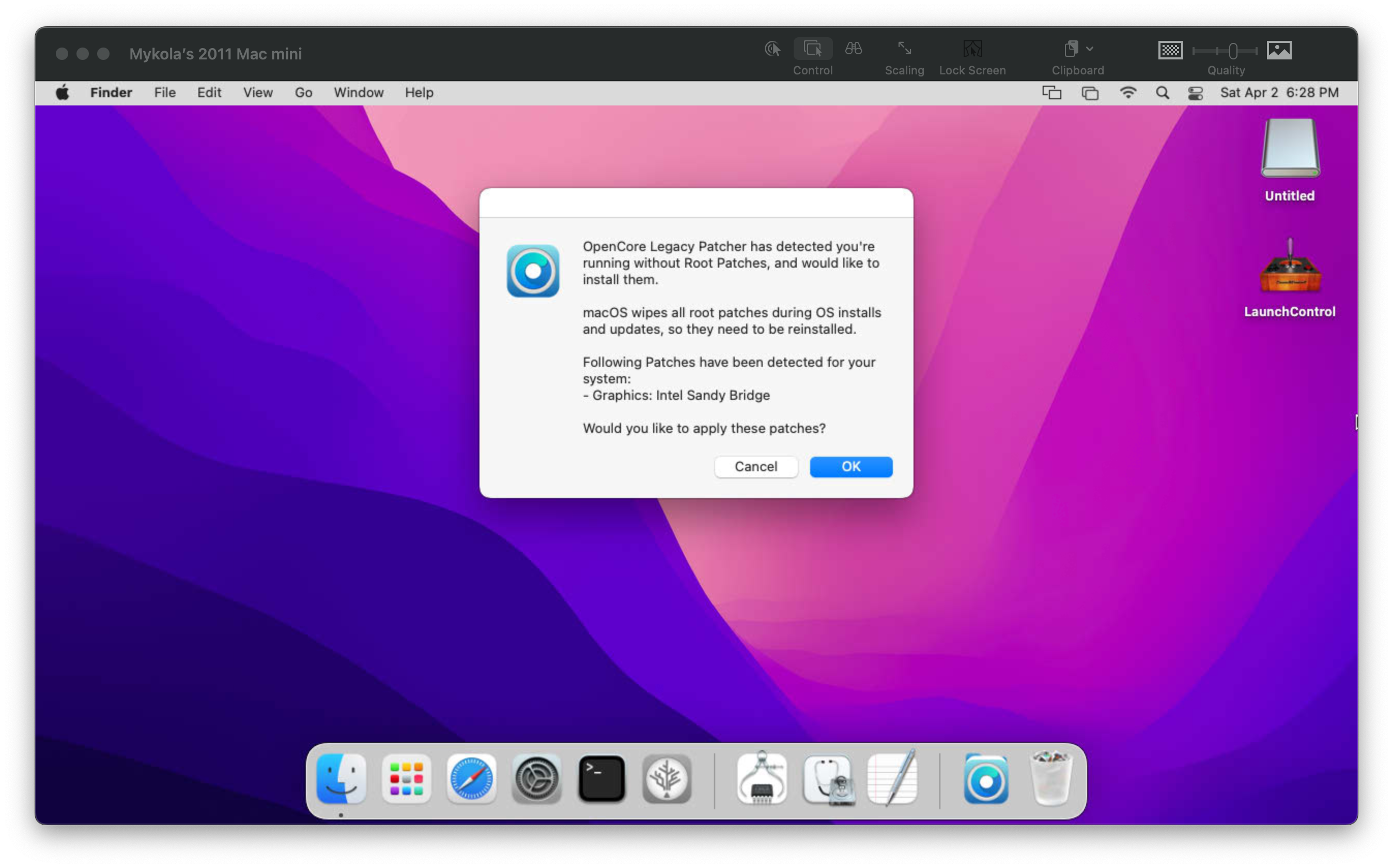1393x868 pixels.
Task: Open Launchpad from the dock
Action: 406,779
